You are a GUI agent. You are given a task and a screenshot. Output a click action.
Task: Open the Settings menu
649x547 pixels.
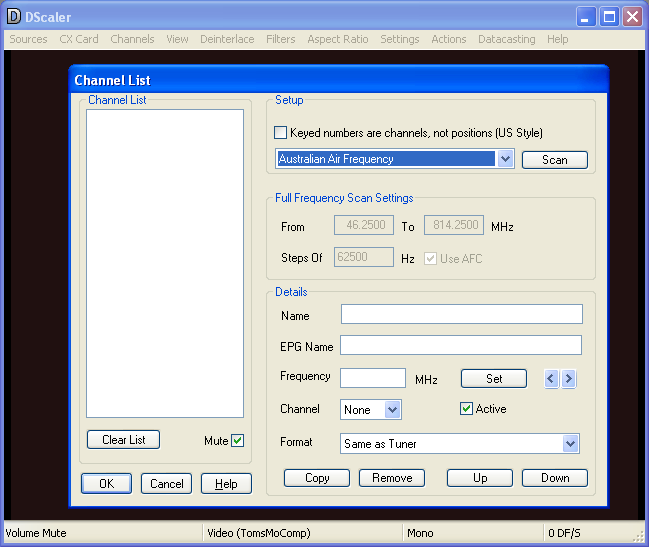[399, 39]
